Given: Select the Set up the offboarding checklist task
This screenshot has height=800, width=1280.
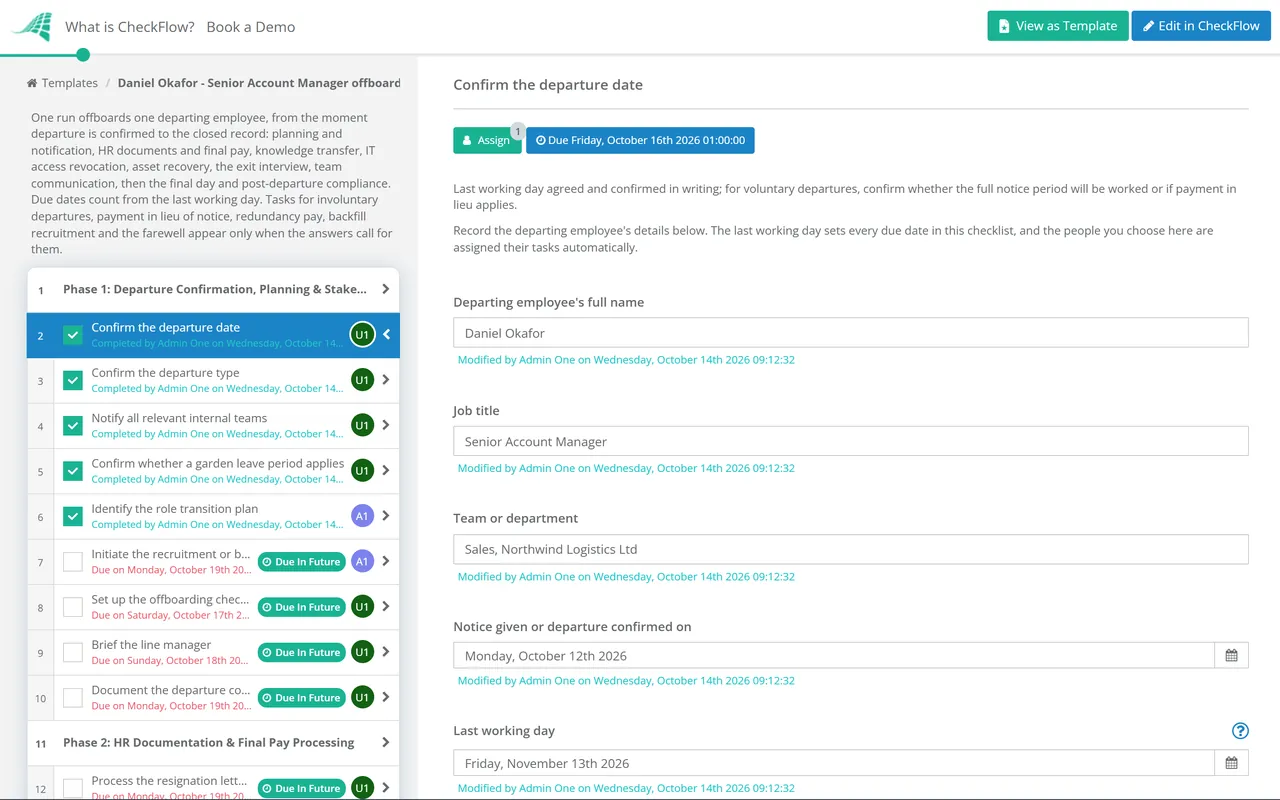Looking at the screenshot, I should point(213,607).
